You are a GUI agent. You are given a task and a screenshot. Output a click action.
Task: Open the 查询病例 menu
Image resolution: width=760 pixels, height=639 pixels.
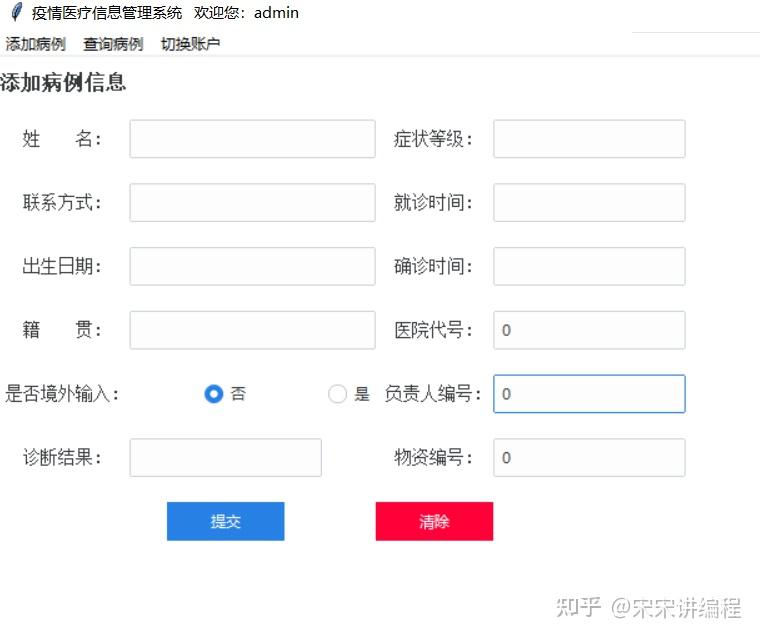(113, 44)
